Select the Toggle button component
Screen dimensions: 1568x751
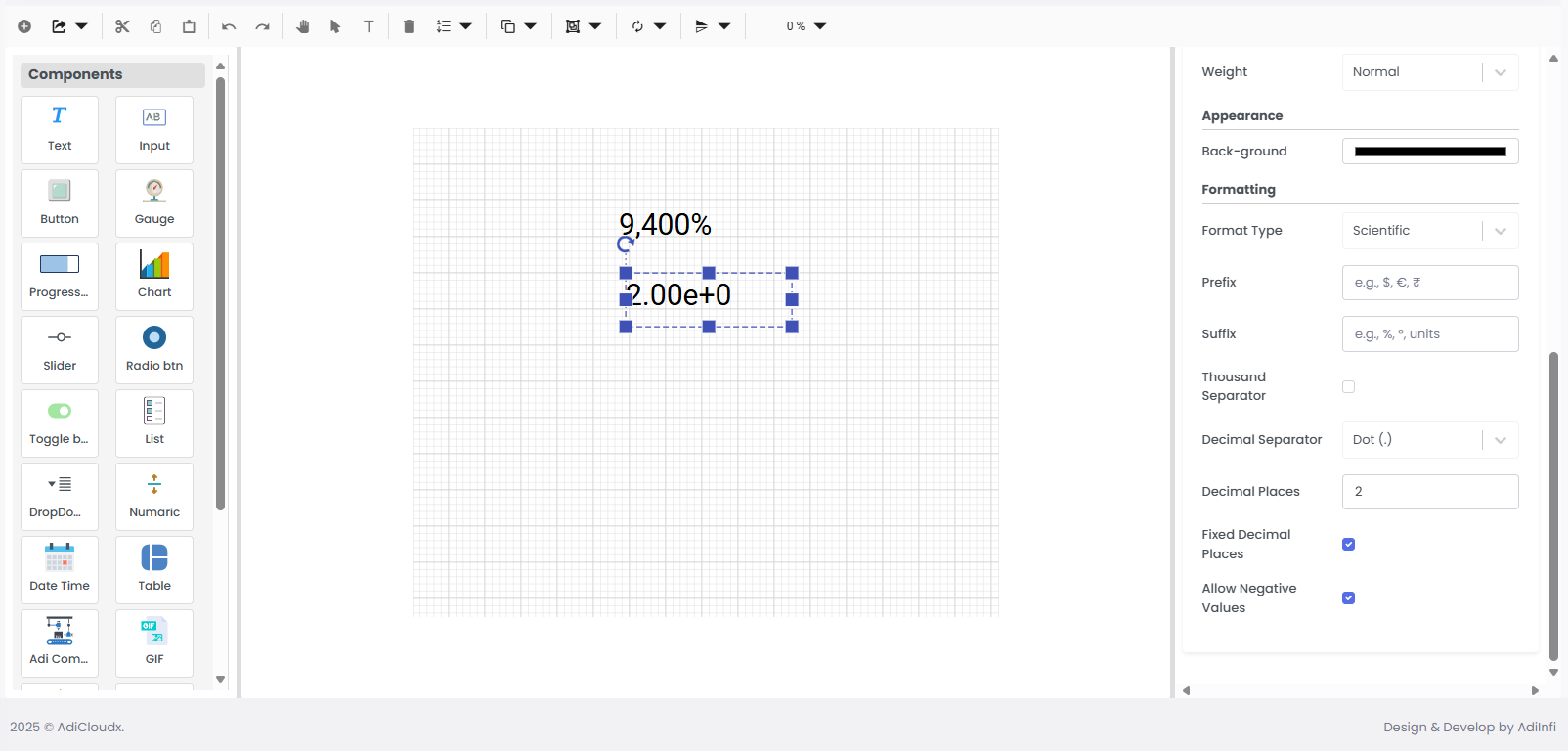(60, 423)
